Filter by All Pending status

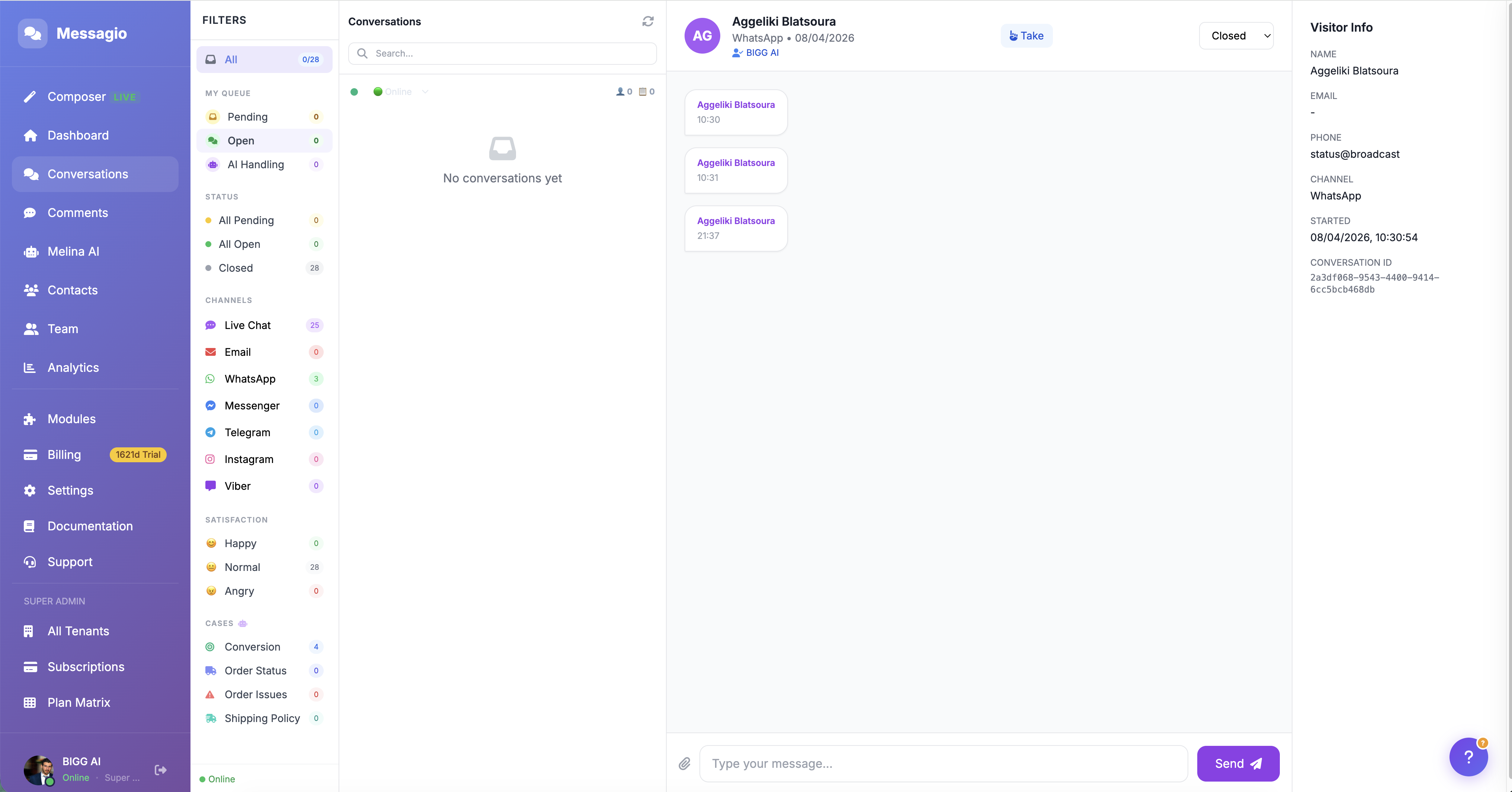pos(246,220)
